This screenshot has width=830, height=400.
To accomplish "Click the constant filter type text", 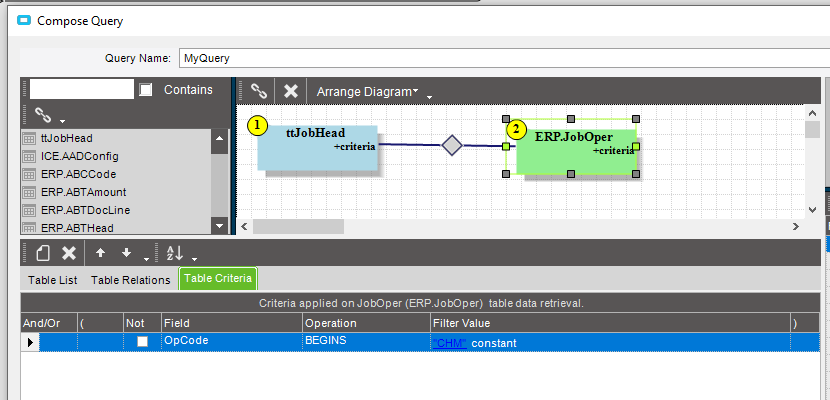I will point(493,343).
